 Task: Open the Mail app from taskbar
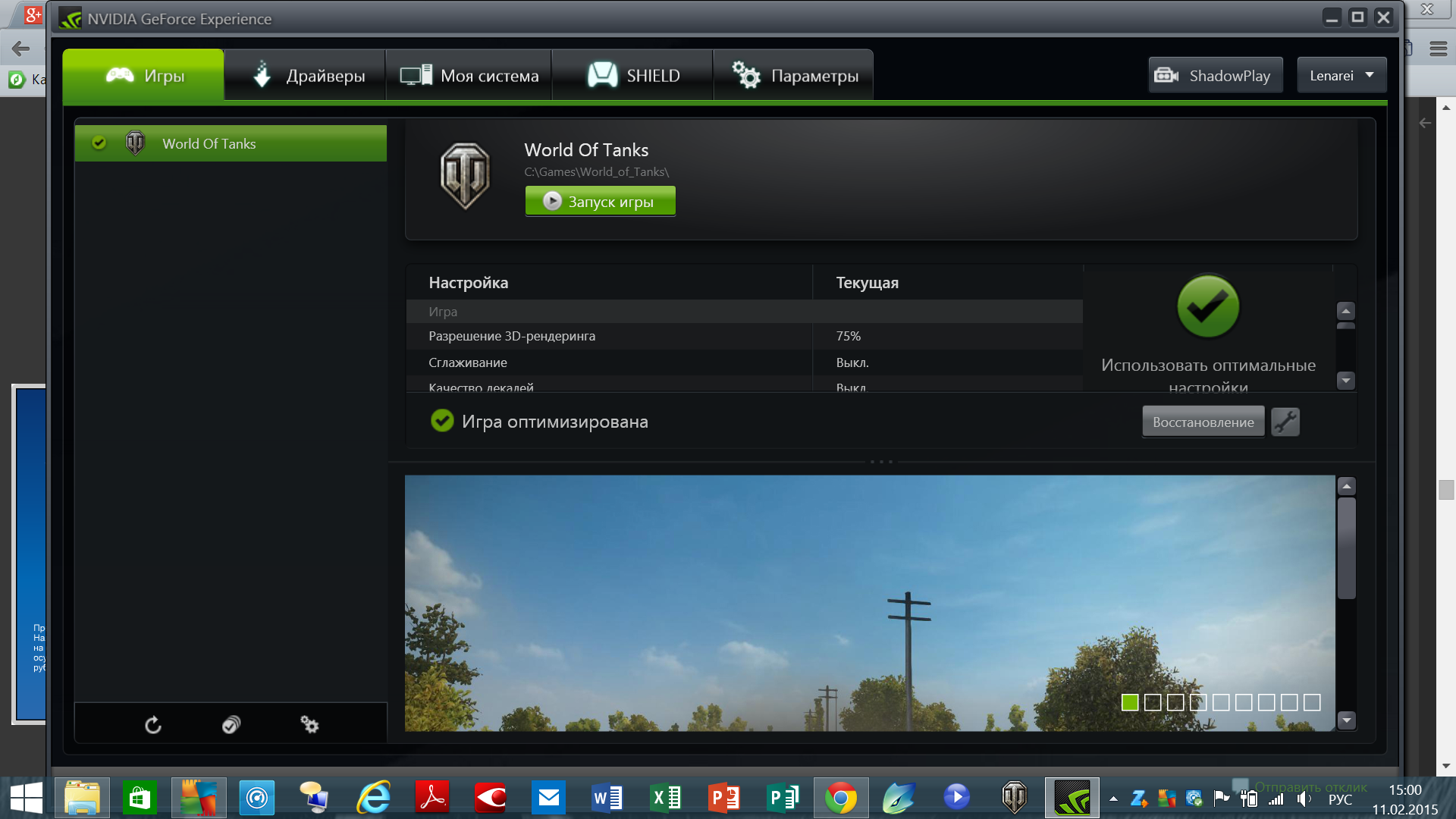[548, 798]
